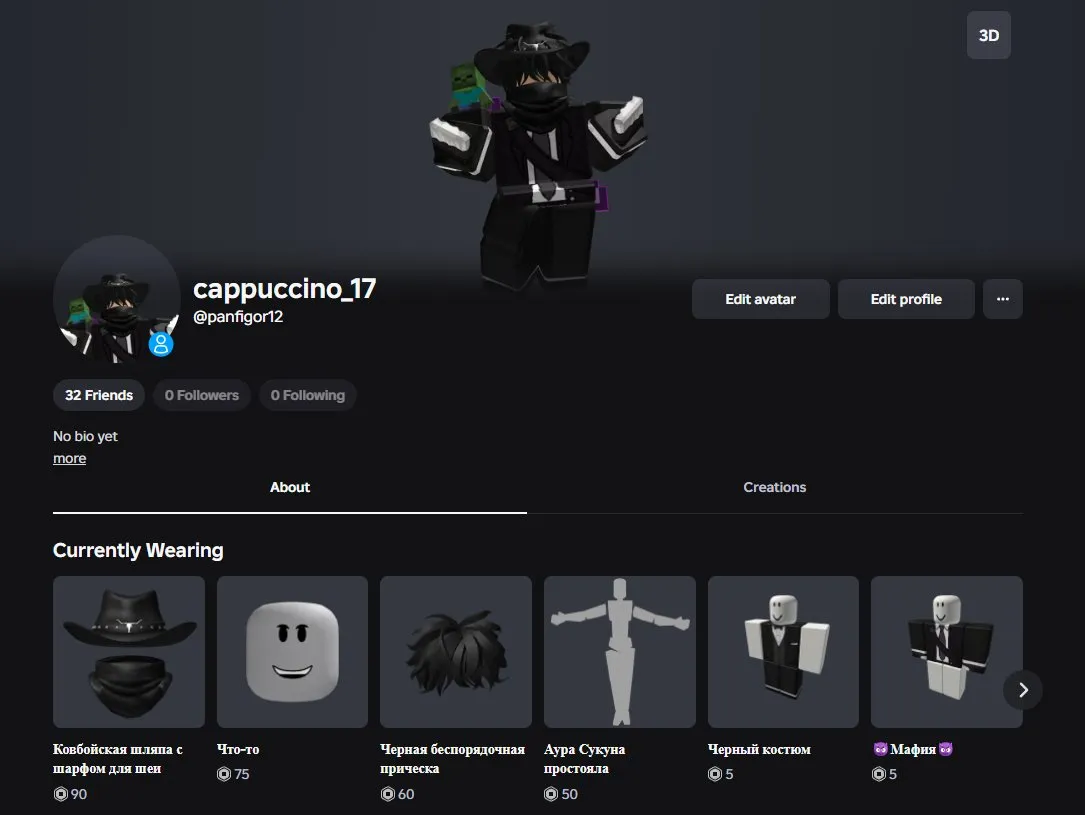
Task: Show next Currently Wearing items arrow
Action: (1023, 690)
